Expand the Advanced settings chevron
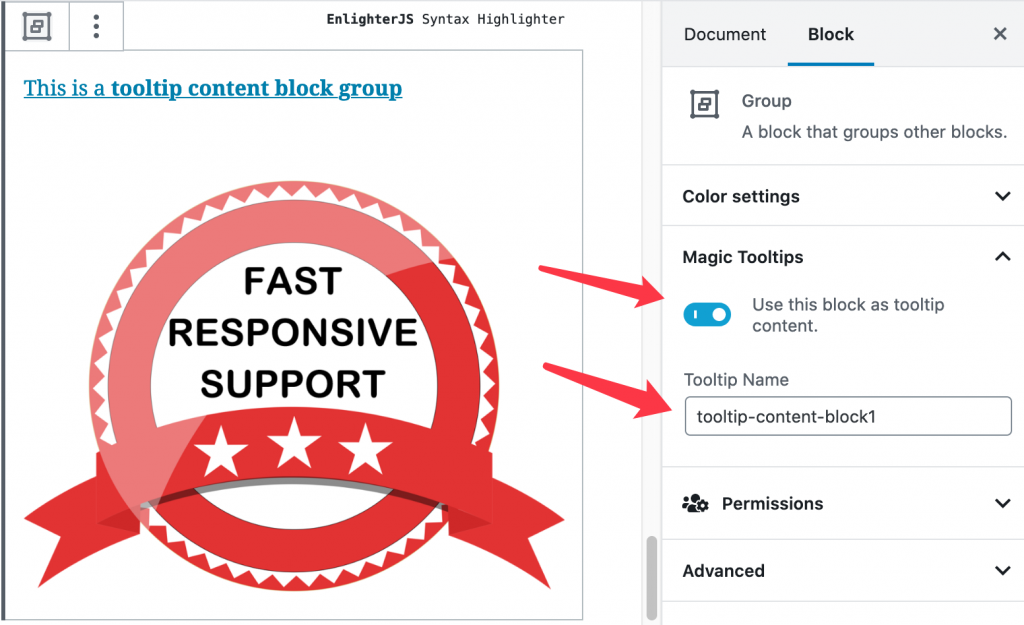This screenshot has width=1024, height=625. tap(1002, 571)
